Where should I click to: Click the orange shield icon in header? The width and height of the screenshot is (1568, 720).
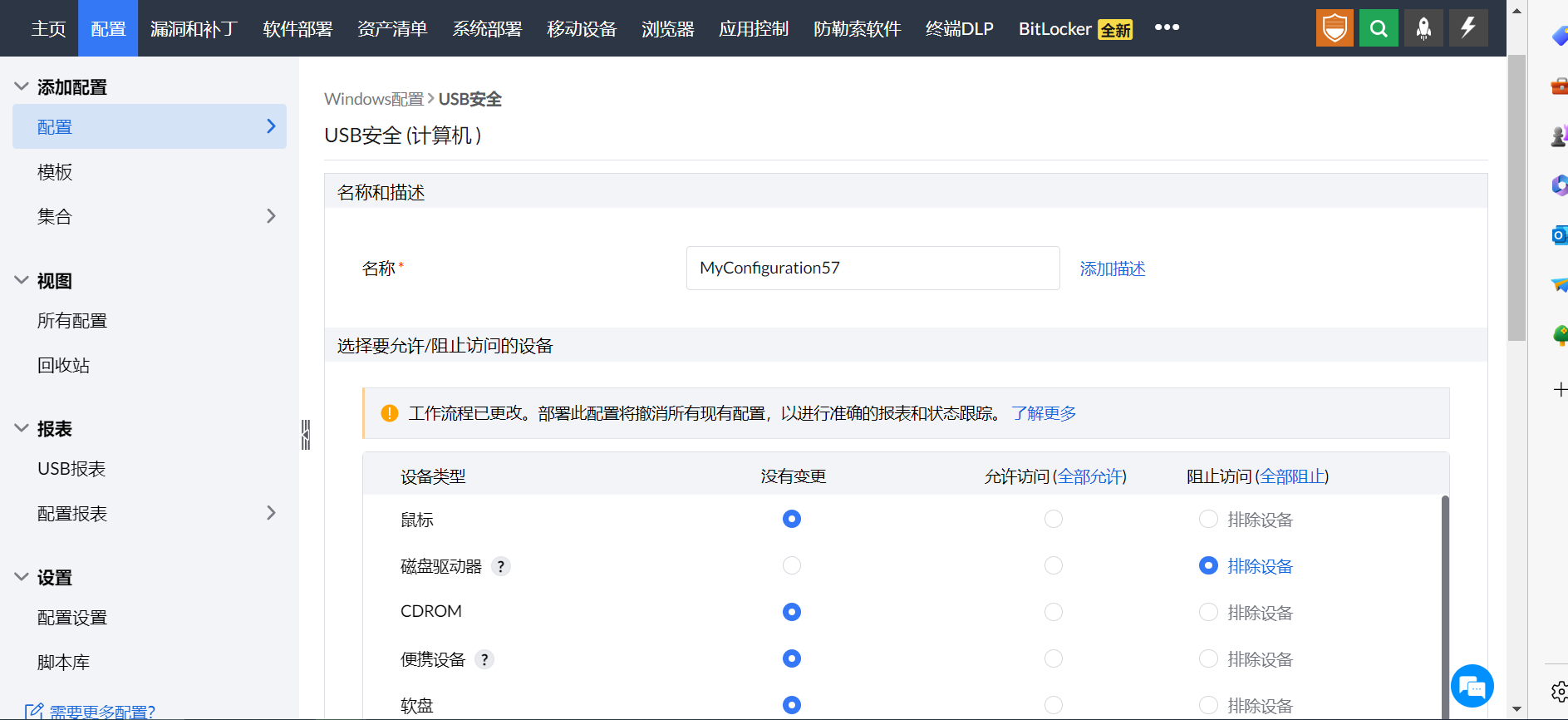(x=1335, y=28)
